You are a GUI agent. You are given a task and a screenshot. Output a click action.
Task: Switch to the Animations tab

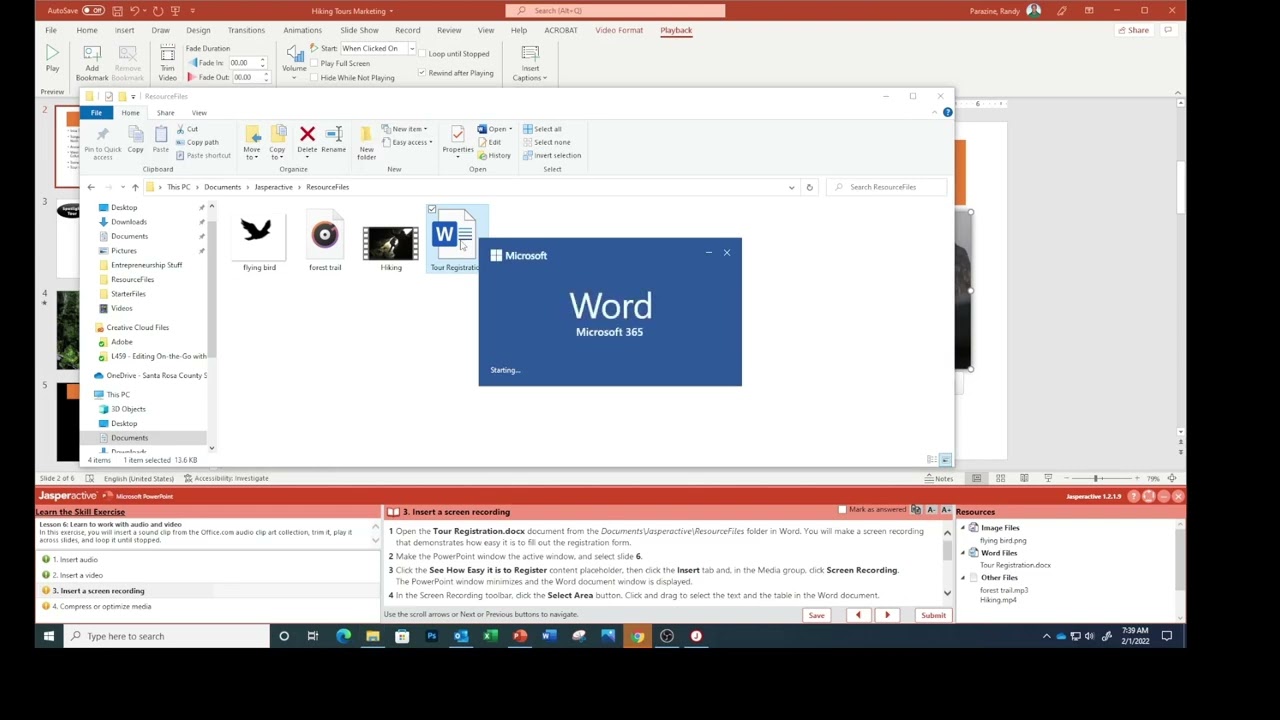(302, 30)
